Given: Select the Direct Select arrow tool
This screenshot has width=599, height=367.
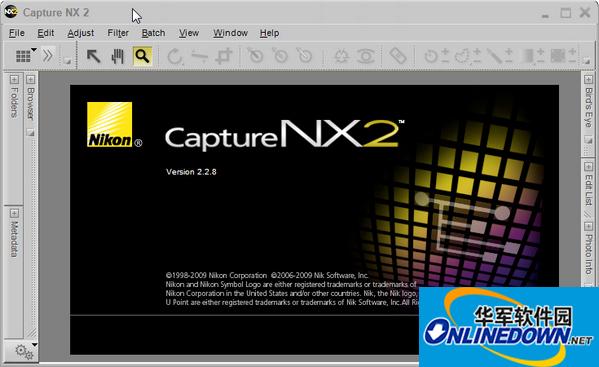Looking at the screenshot, I should 93,56.
